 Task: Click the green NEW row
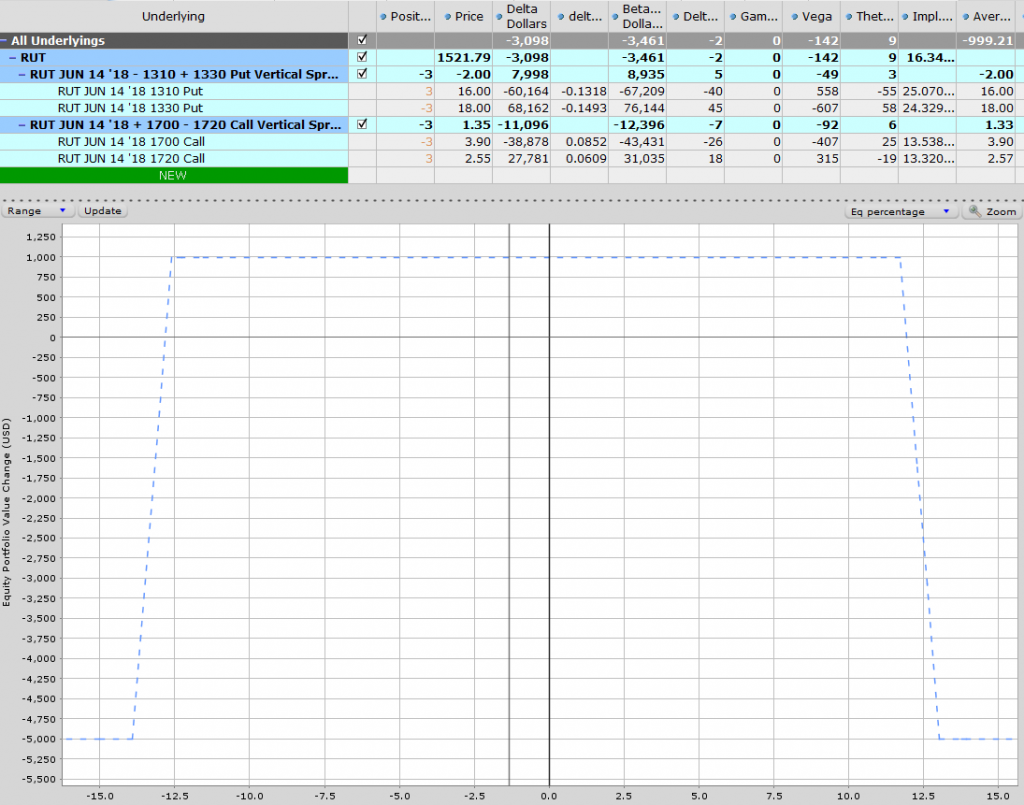click(x=174, y=175)
